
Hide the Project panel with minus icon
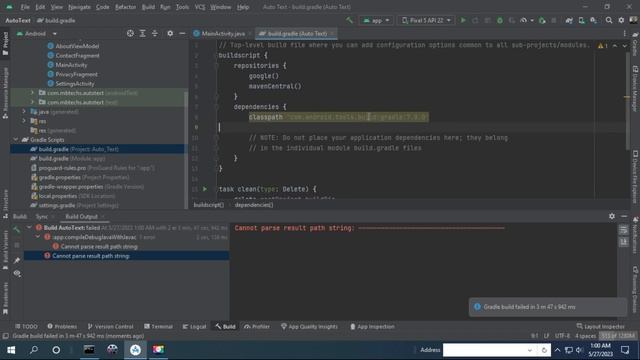point(182,33)
